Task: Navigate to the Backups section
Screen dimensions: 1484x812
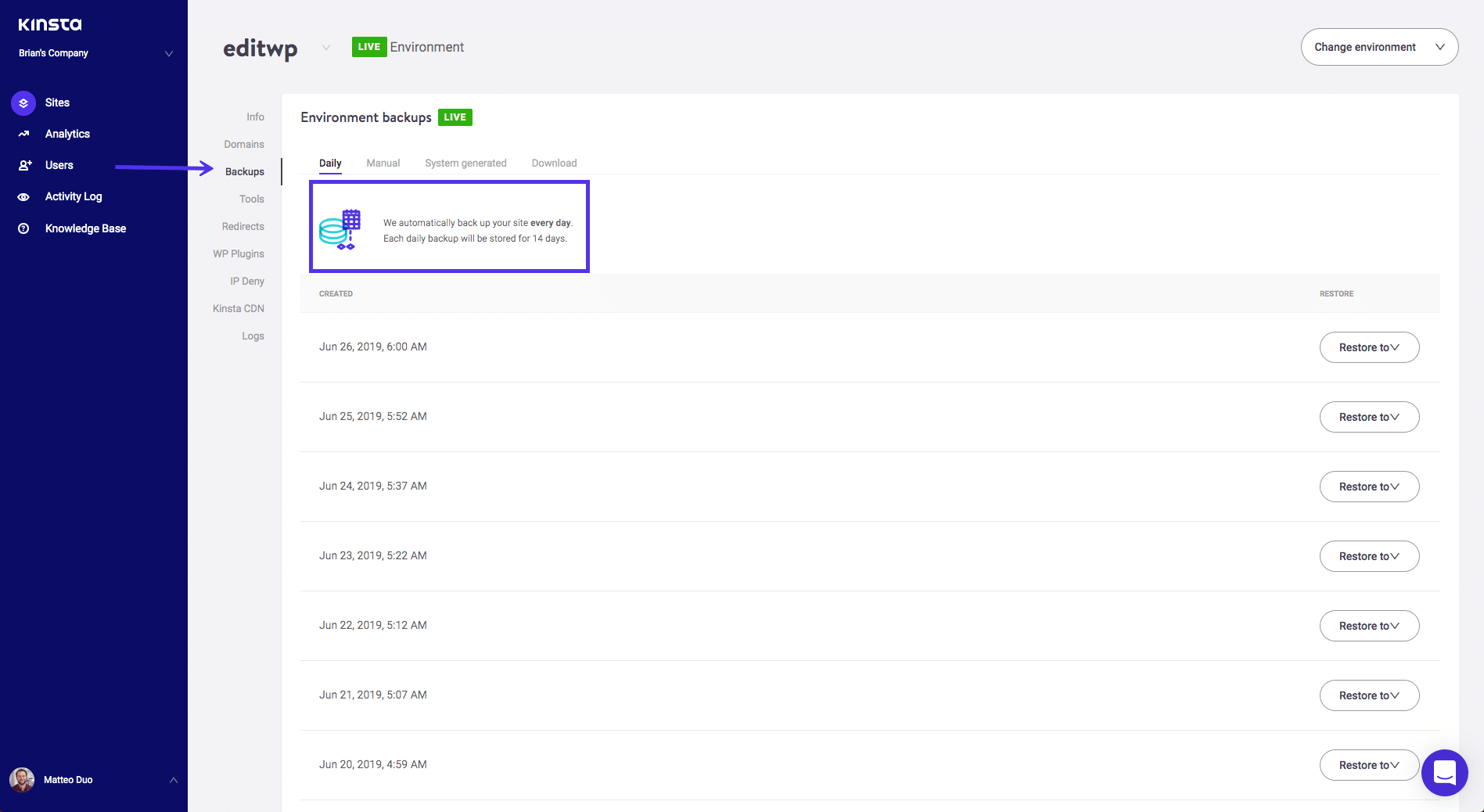Action: click(x=243, y=171)
